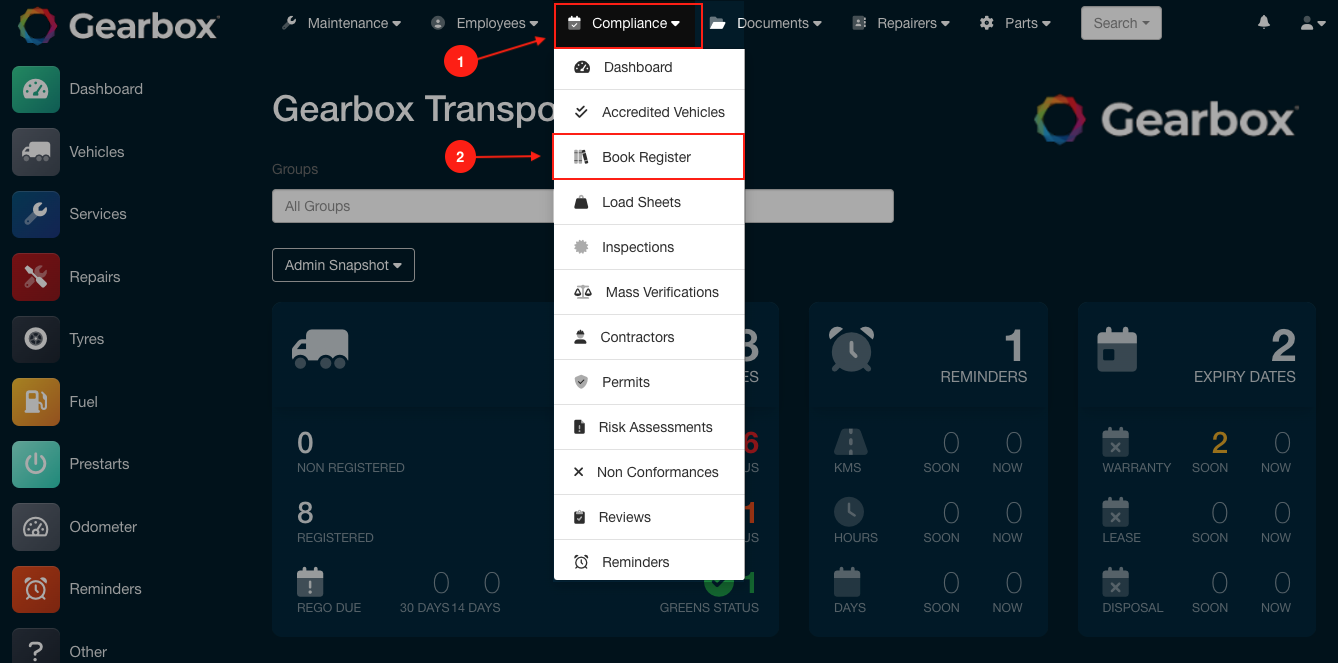The height and width of the screenshot is (663, 1338).
Task: Open the Dashboard sidebar icon
Action: point(36,89)
